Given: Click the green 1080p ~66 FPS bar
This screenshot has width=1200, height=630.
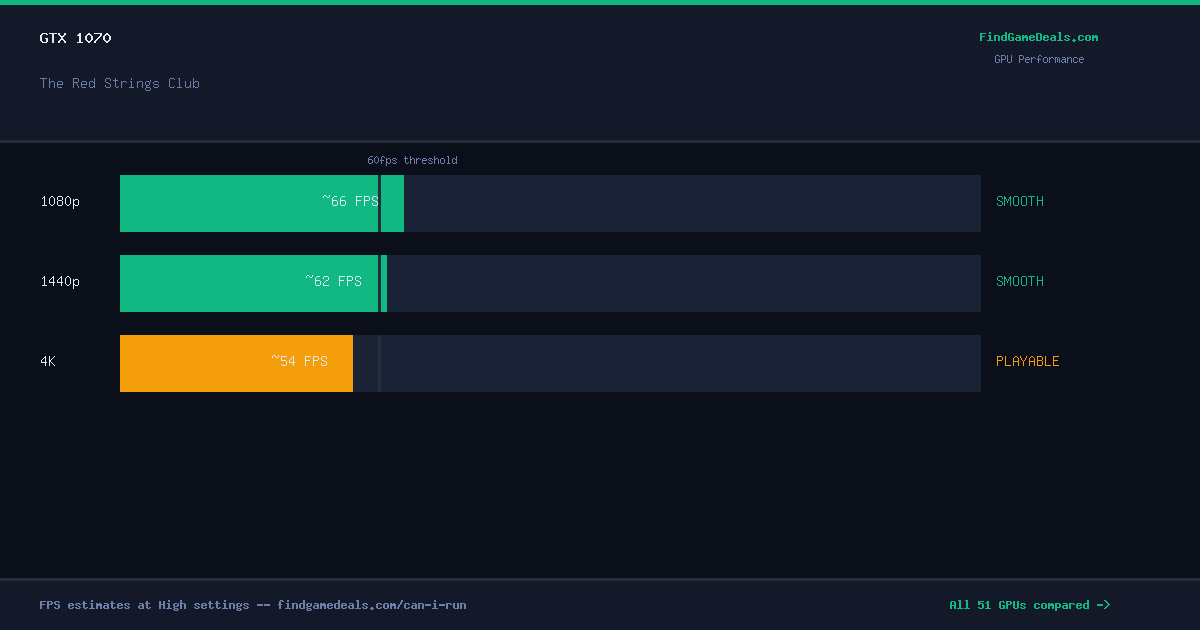Looking at the screenshot, I should point(262,203).
